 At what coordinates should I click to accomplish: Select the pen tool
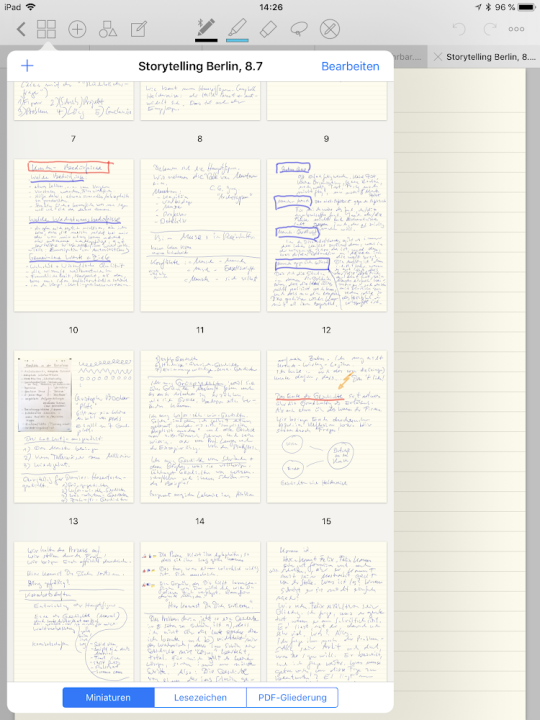[x=206, y=28]
